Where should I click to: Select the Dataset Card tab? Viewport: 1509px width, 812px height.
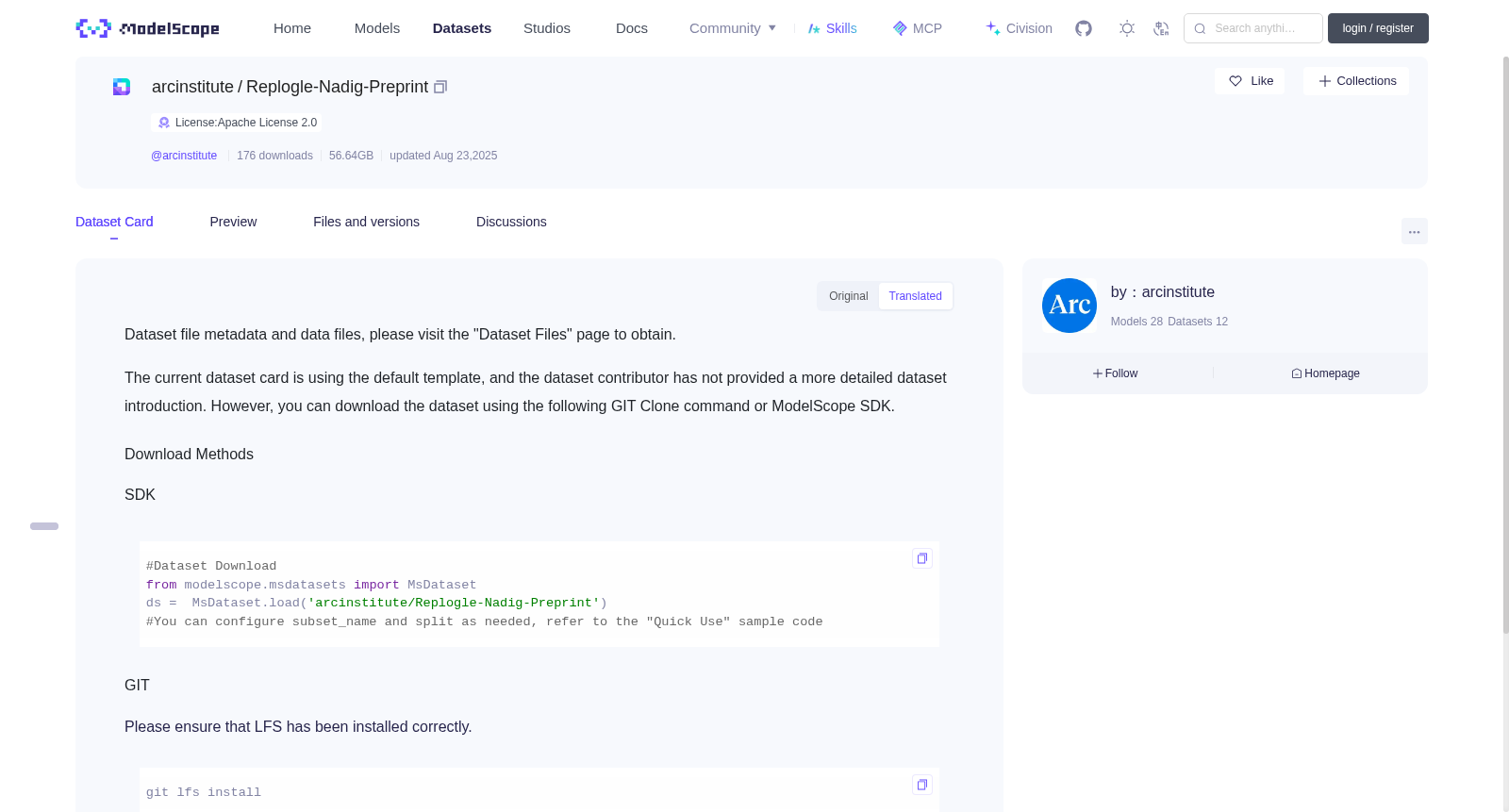[x=114, y=222]
